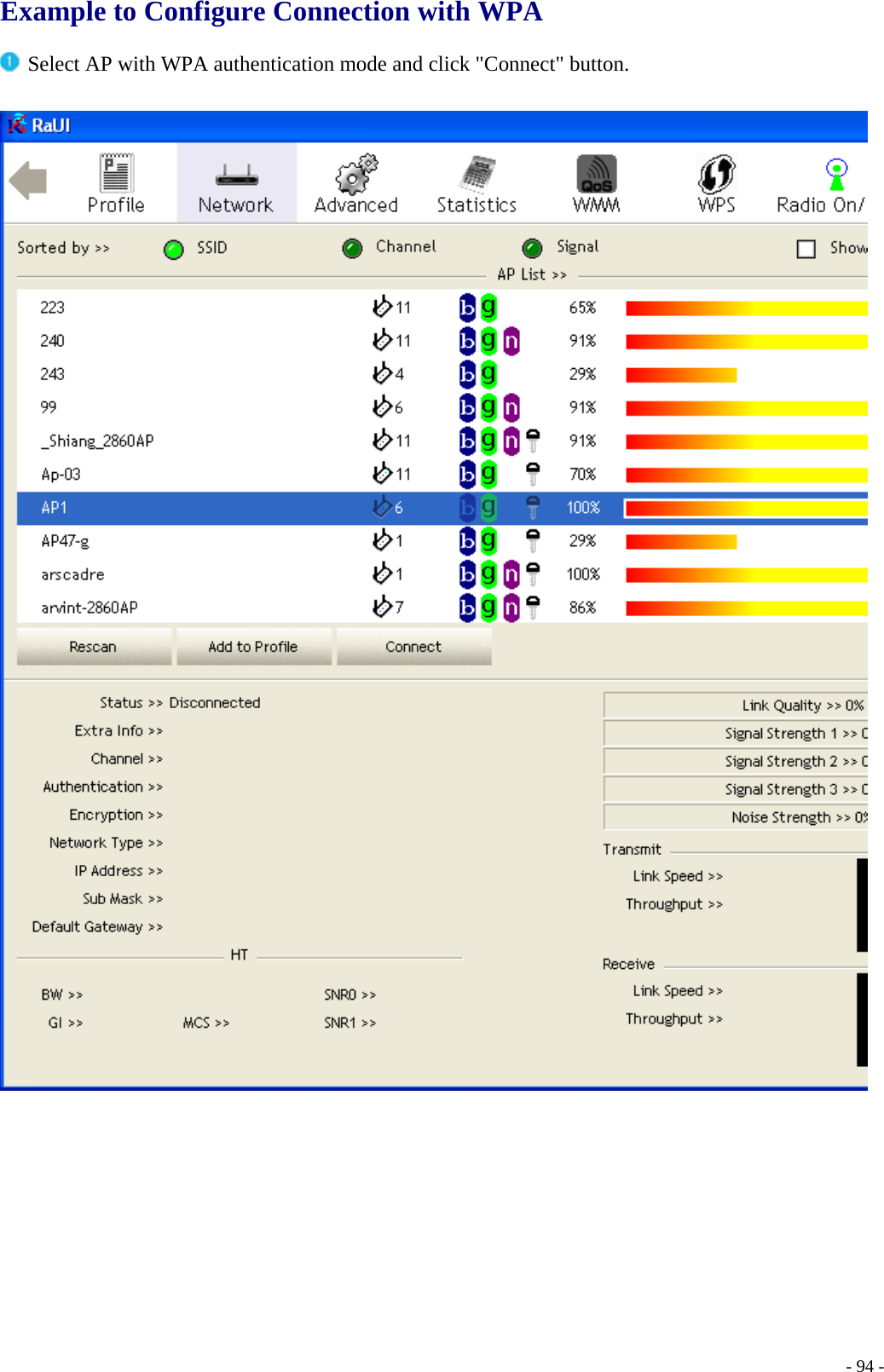Open the Advanced settings gears icon
Image resolution: width=884 pixels, height=1372 pixels.
tap(356, 183)
